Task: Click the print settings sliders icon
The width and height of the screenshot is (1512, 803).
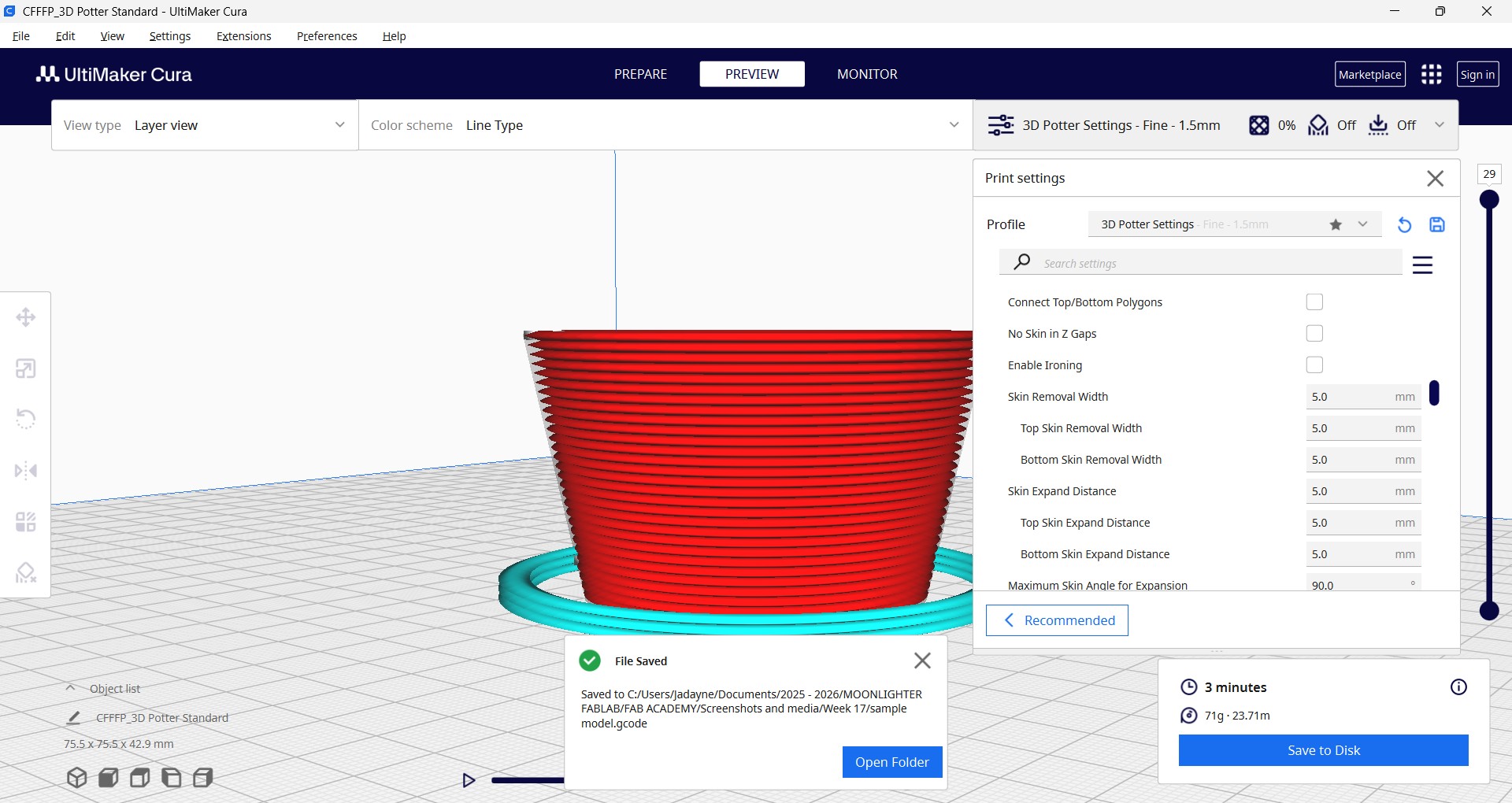Action: (1001, 125)
